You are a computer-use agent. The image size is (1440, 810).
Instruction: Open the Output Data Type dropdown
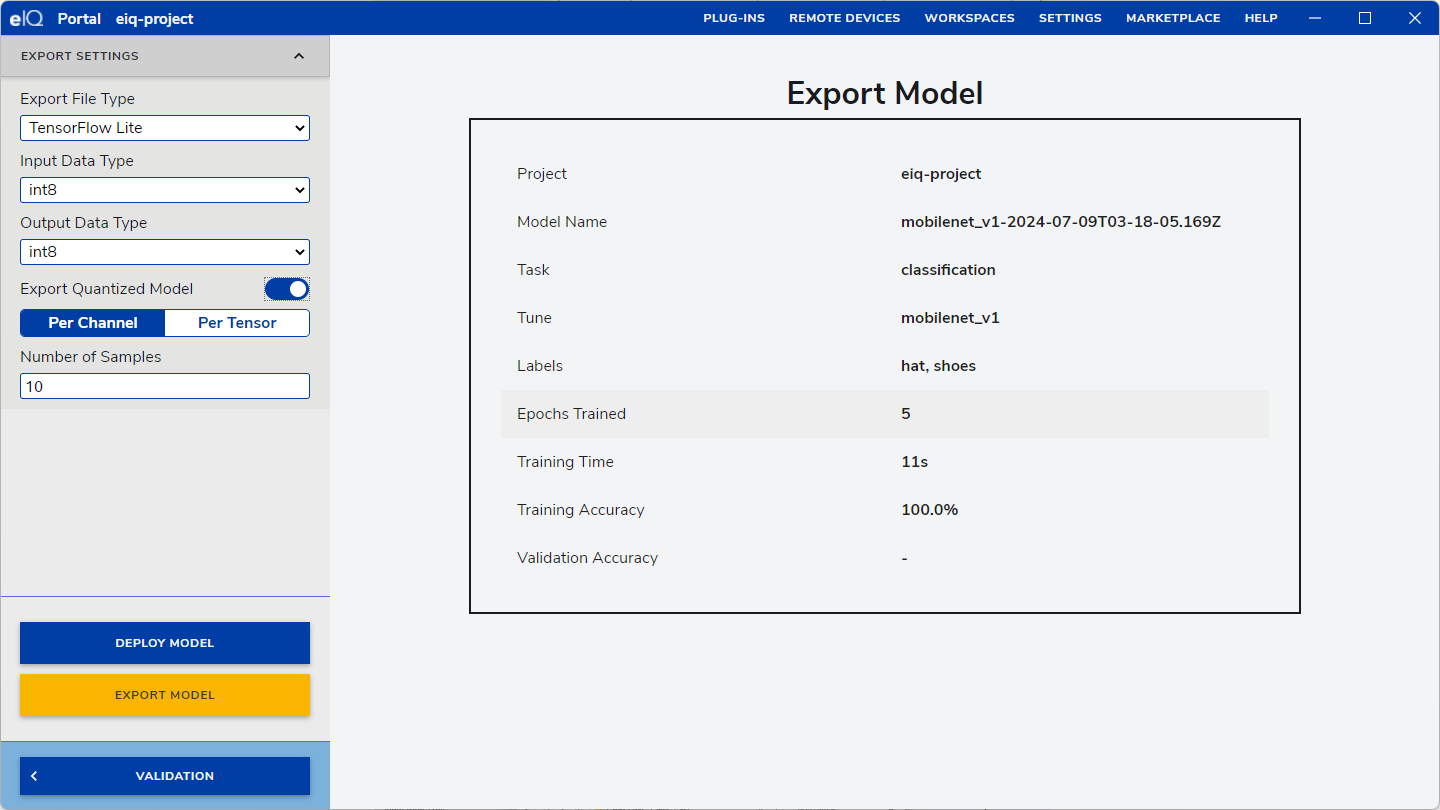point(165,252)
